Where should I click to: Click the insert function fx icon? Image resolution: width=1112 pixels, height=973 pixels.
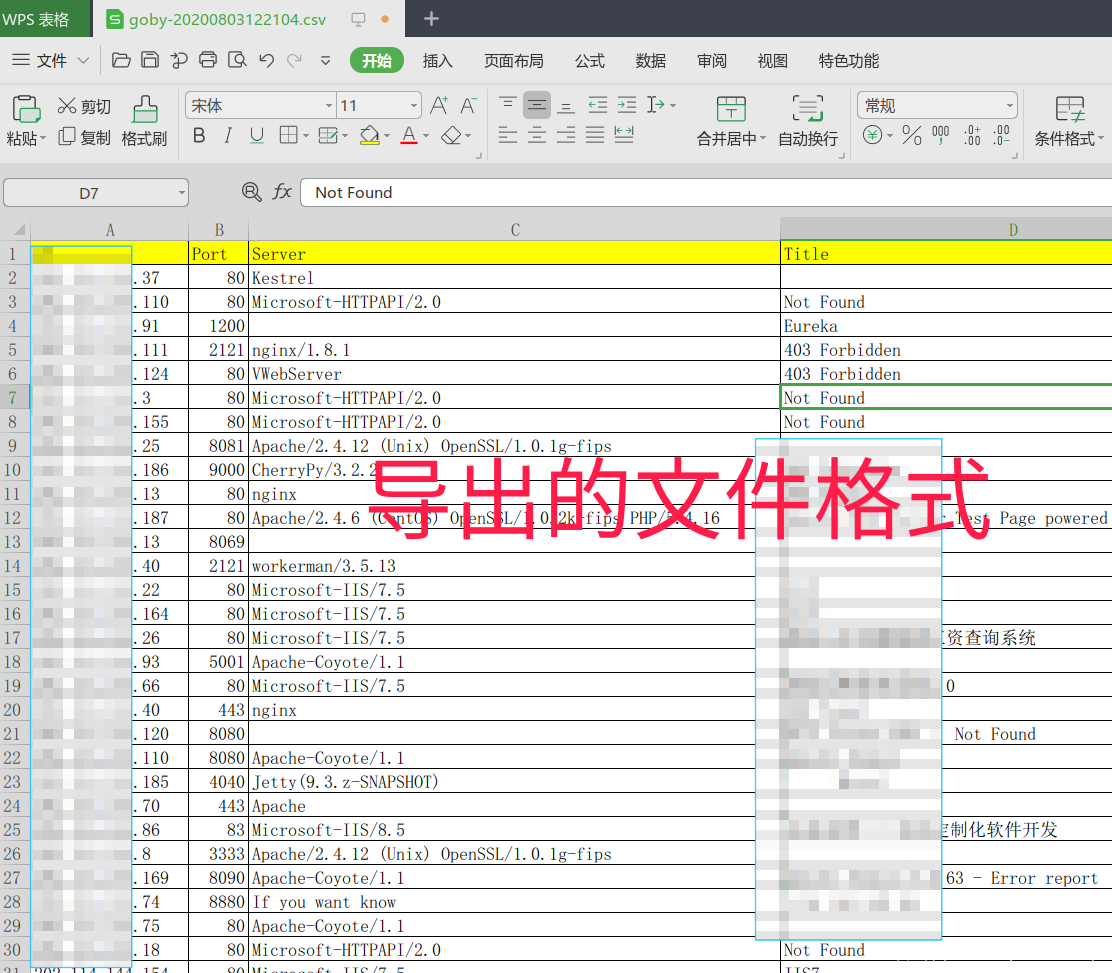click(x=283, y=192)
